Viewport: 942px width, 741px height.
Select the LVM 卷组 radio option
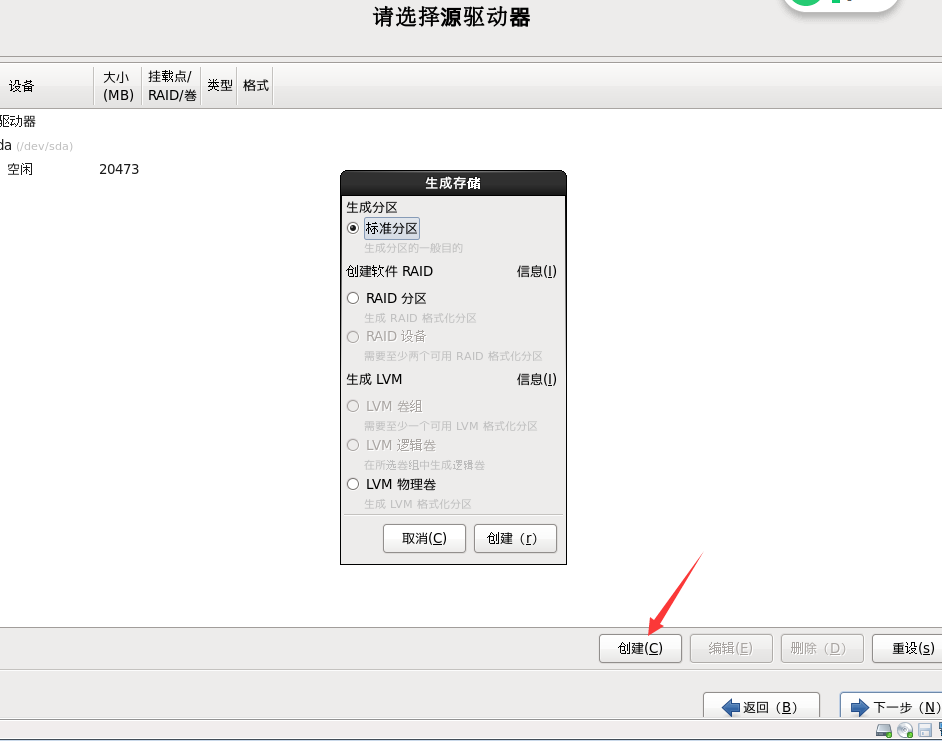pos(353,406)
